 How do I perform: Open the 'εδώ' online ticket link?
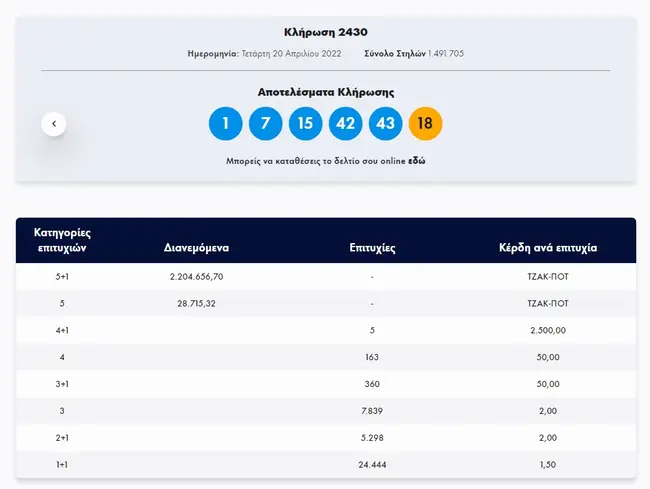[417, 160]
